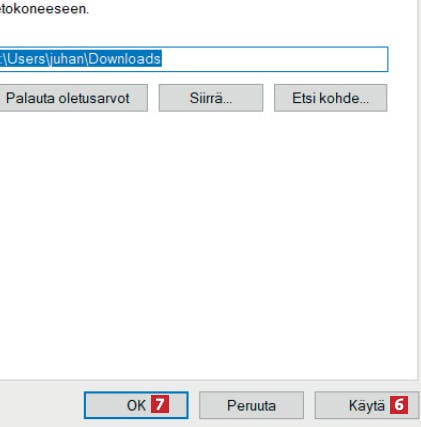Image resolution: width=421 pixels, height=427 pixels.
Task: Click the Downloads path text field
Action: (x=194, y=59)
